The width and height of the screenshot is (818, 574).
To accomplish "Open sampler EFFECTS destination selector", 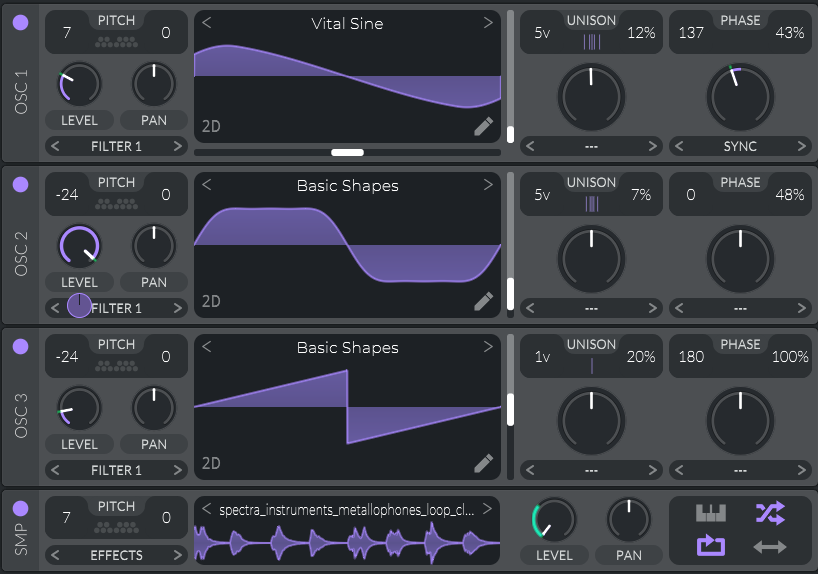I will [116, 555].
